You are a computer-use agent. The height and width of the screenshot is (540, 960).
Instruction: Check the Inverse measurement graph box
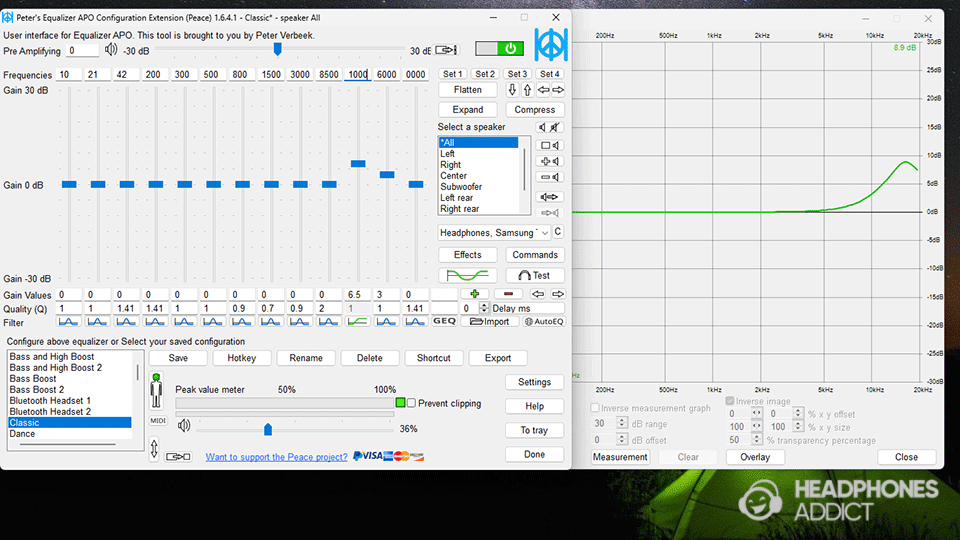(x=596, y=408)
